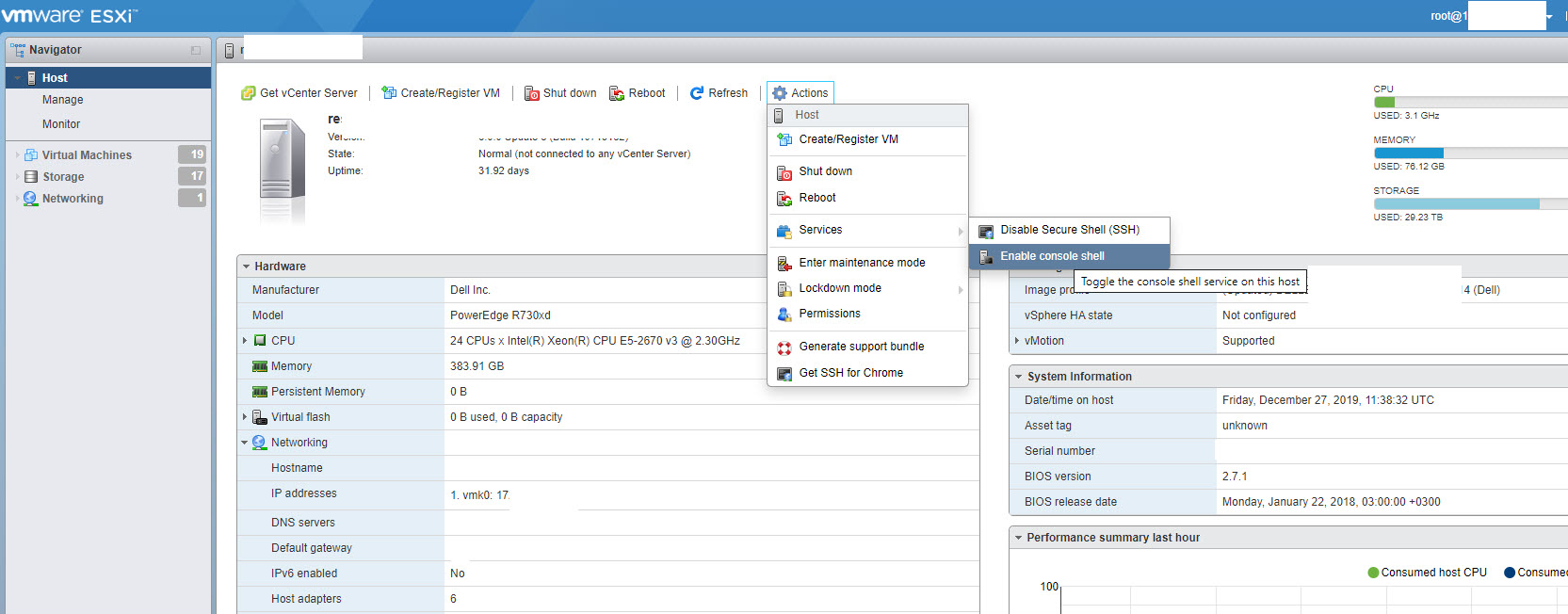Select Enter maintenance mode
Screen dimensions: 1568x614
[862, 263]
